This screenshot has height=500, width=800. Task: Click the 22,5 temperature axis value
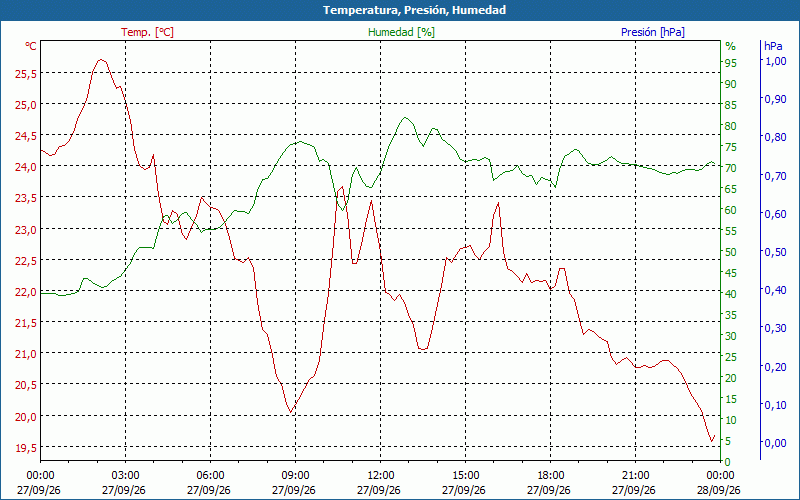tap(26, 261)
